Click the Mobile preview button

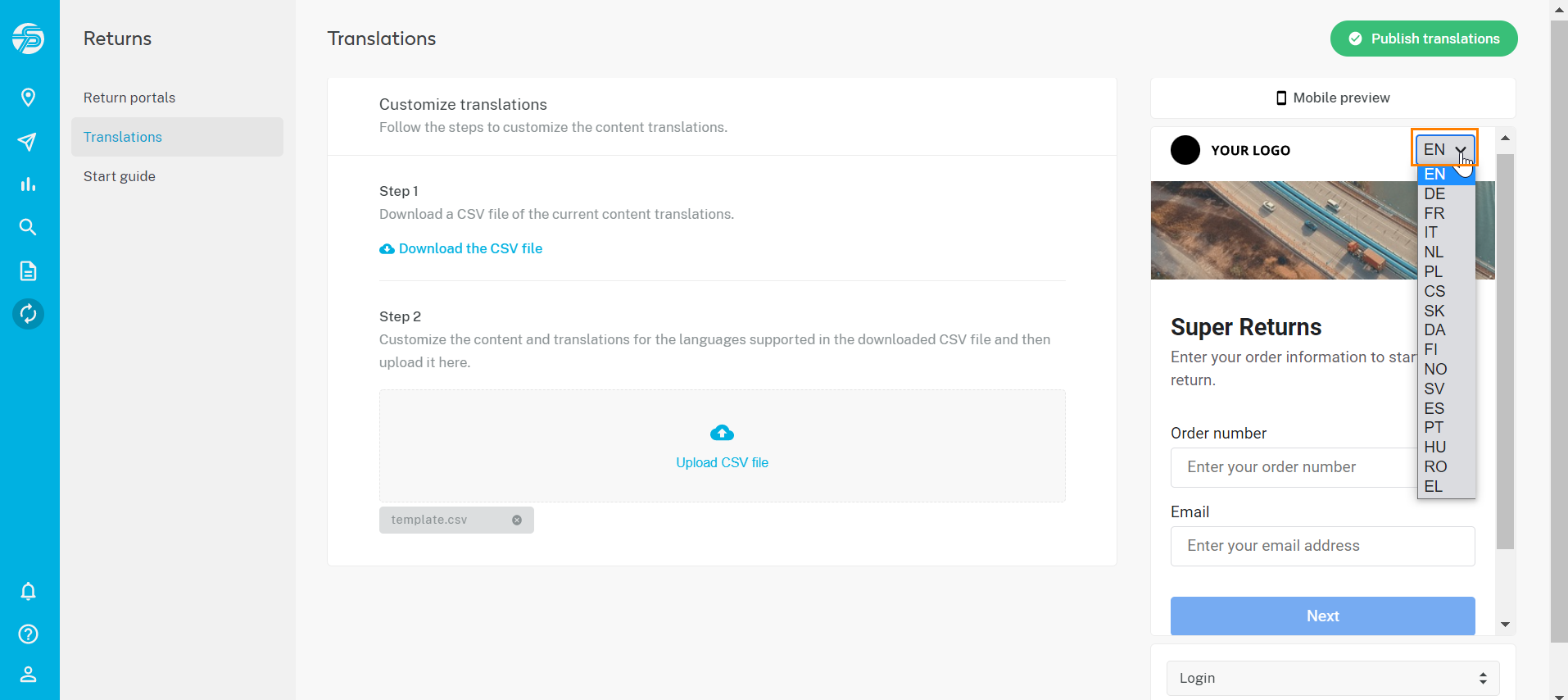point(1333,98)
